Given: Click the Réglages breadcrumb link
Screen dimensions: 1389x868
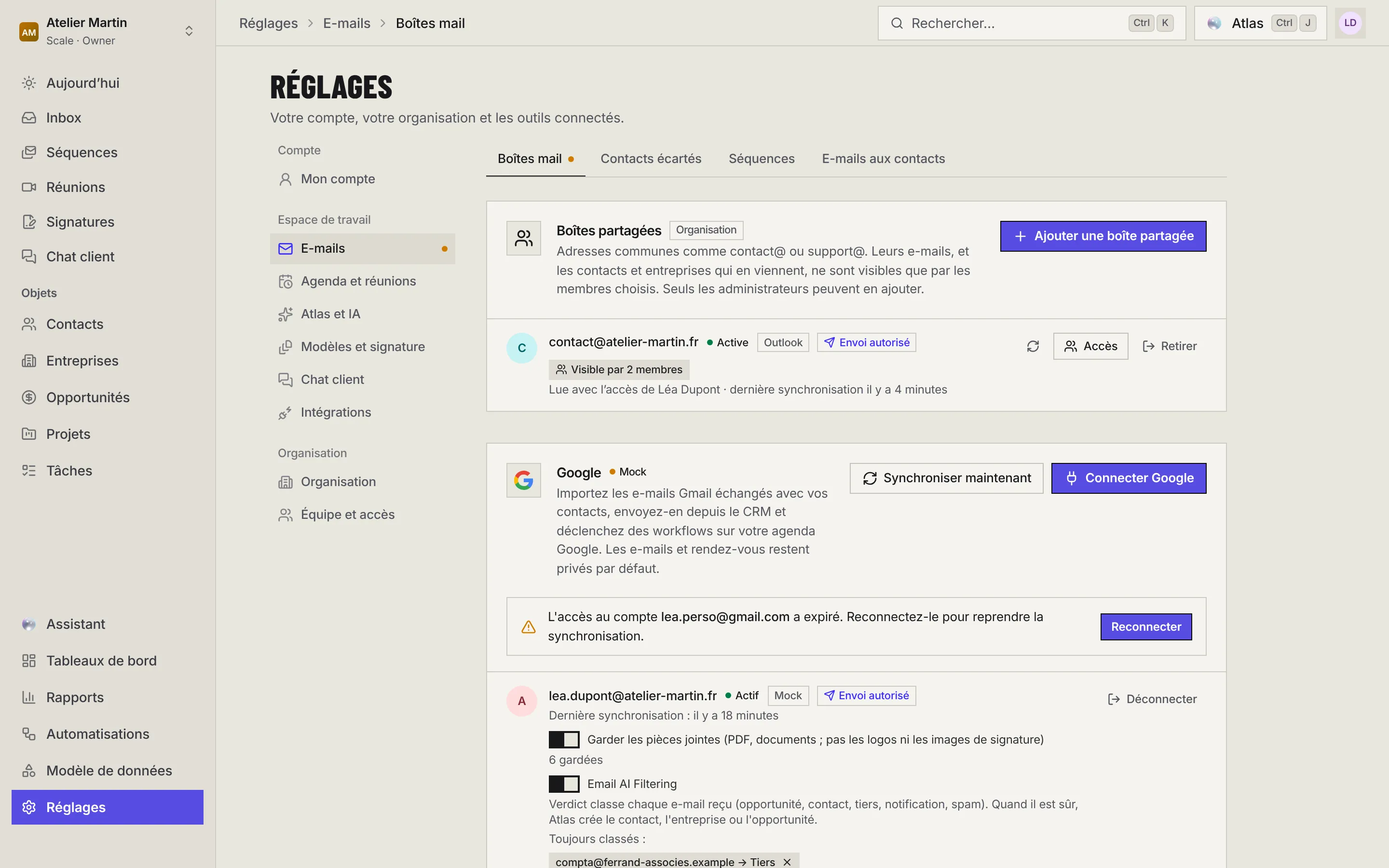Looking at the screenshot, I should pos(268,23).
